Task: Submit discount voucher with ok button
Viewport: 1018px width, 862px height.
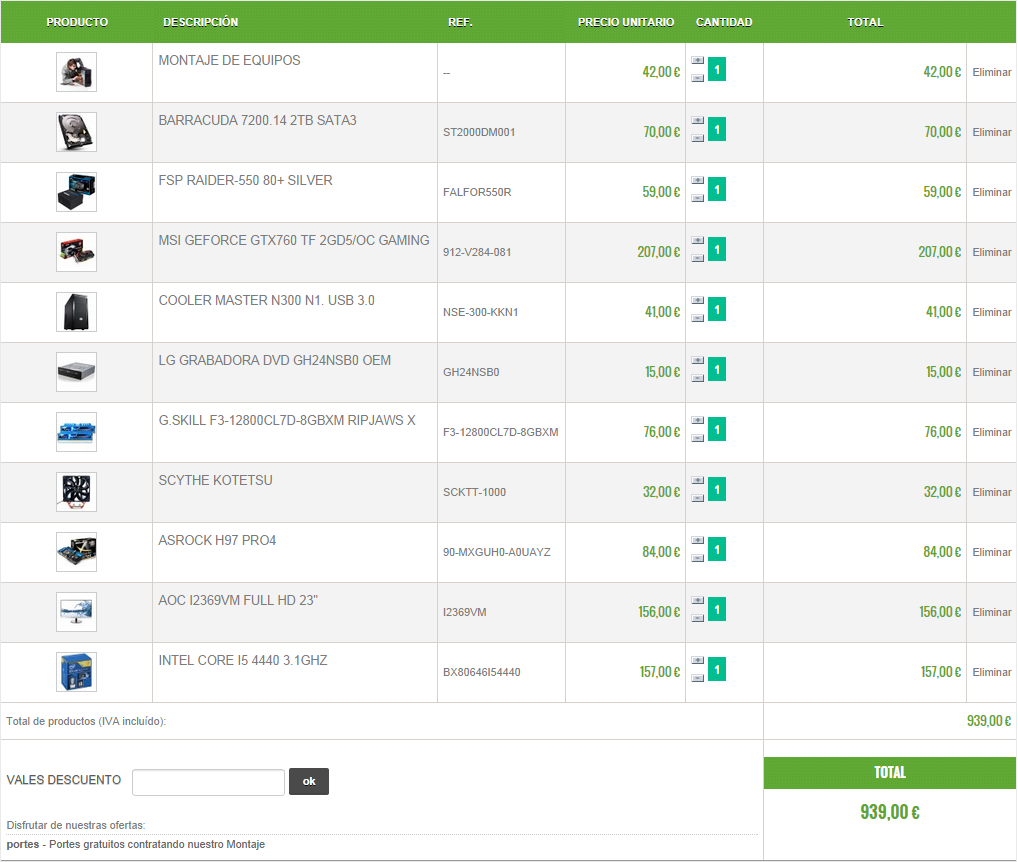Action: pyautogui.click(x=309, y=782)
